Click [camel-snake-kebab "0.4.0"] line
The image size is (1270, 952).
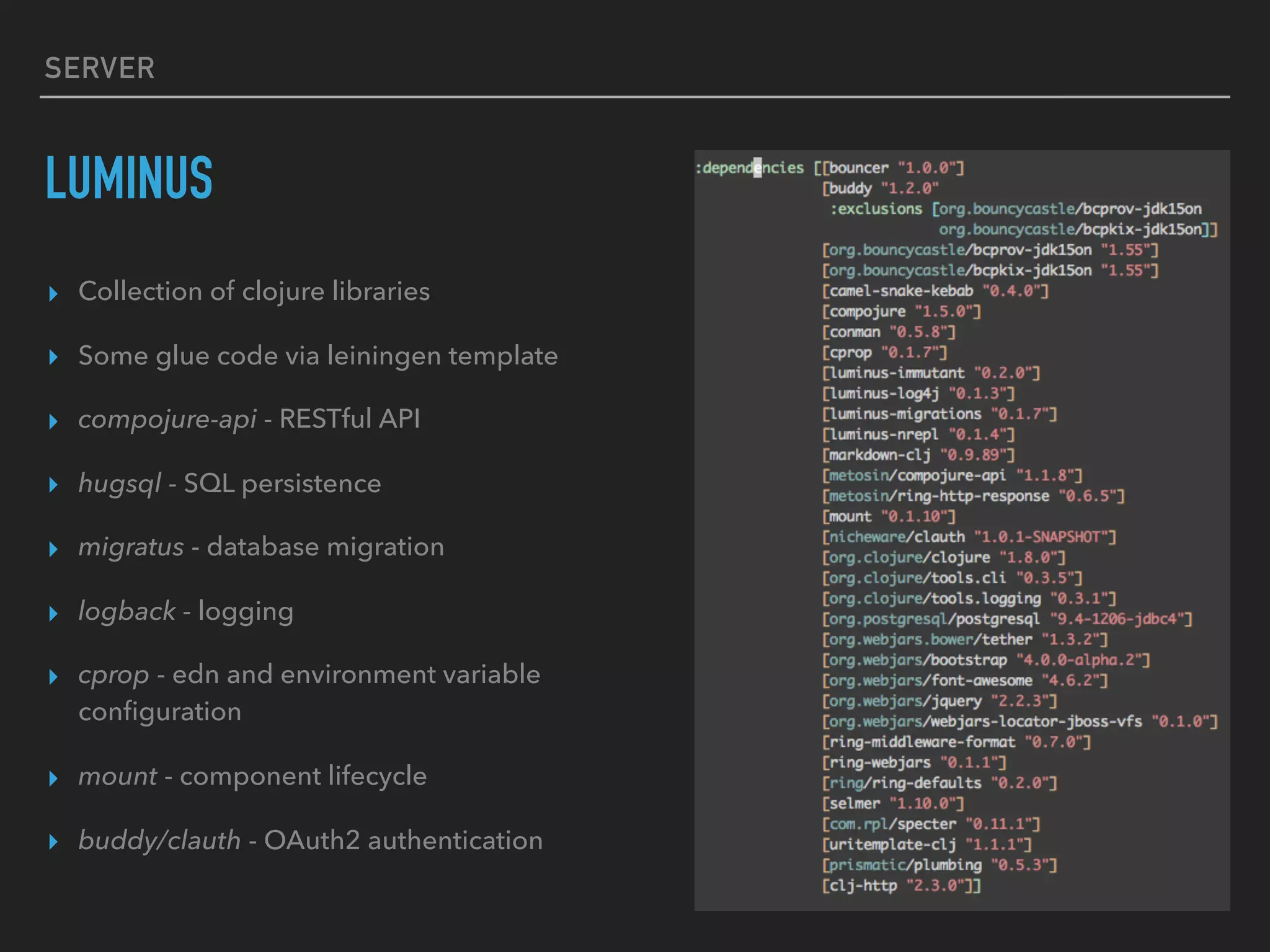pyautogui.click(x=935, y=291)
